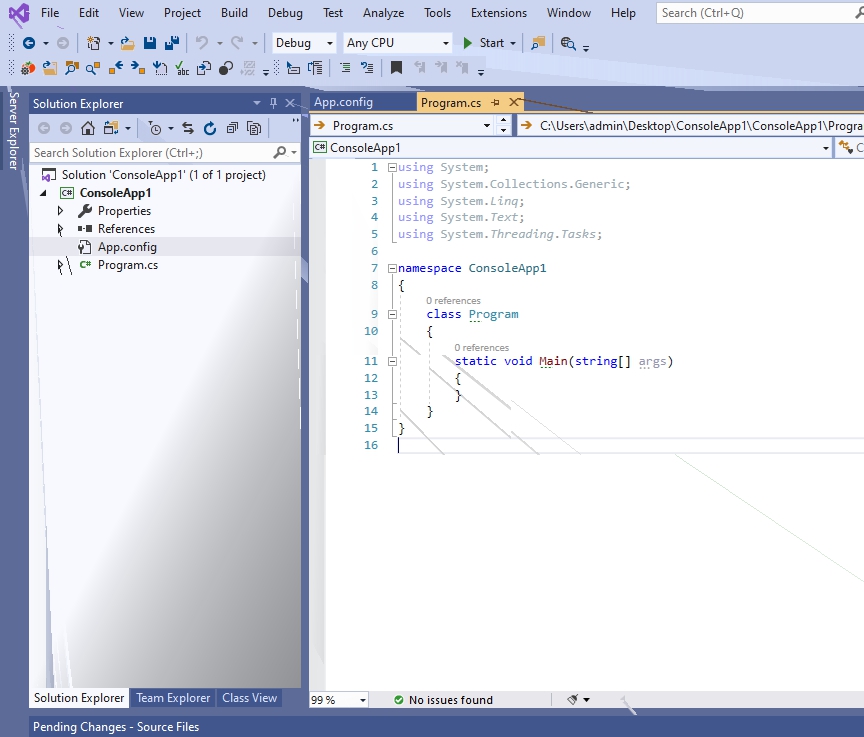864x737 pixels.
Task: Click Collapse All icon in Solution Explorer
Action: click(x=232, y=128)
